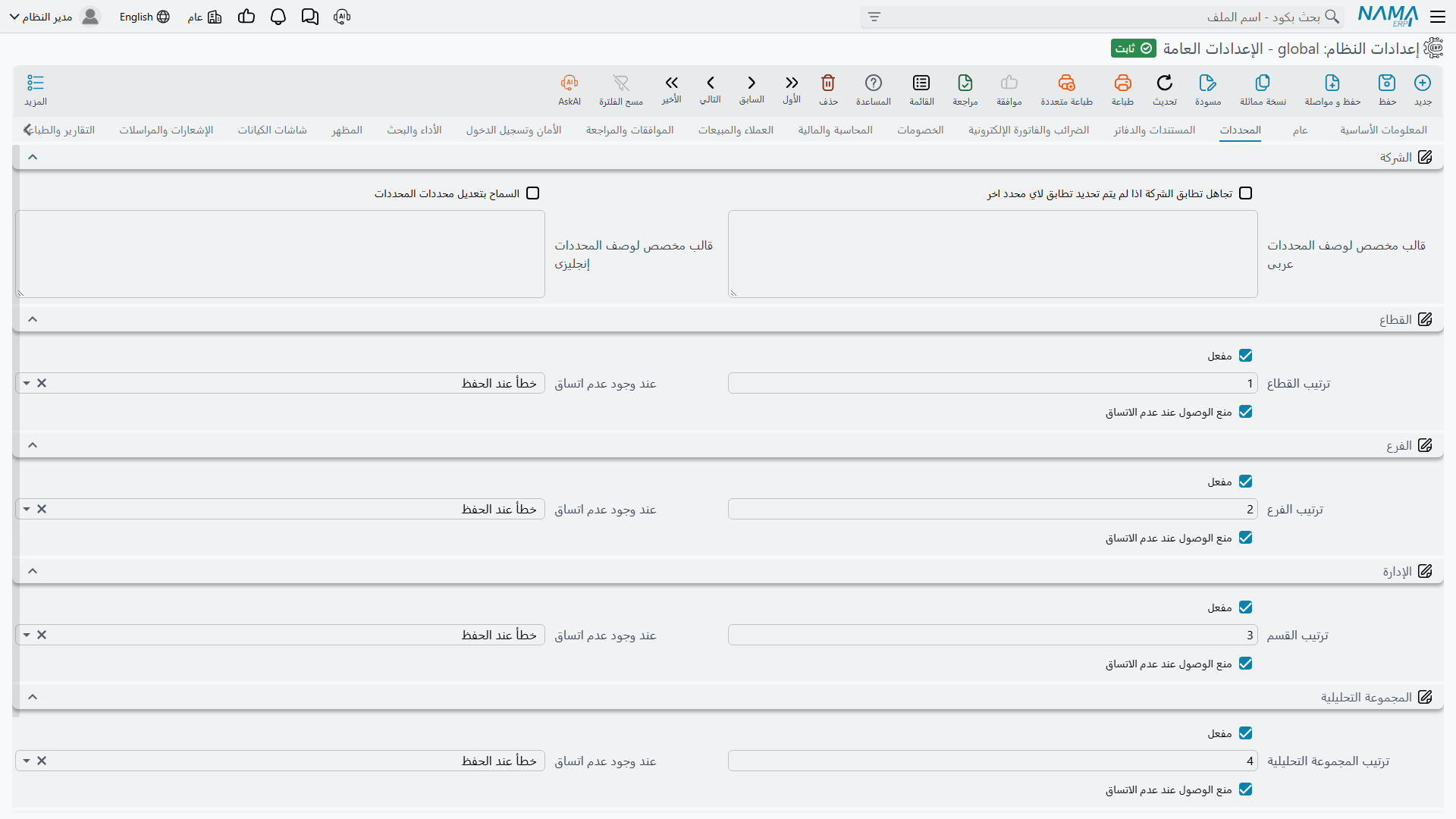The height and width of the screenshot is (819, 1456).
Task: Go to الأخير (Last) record
Action: point(671,83)
